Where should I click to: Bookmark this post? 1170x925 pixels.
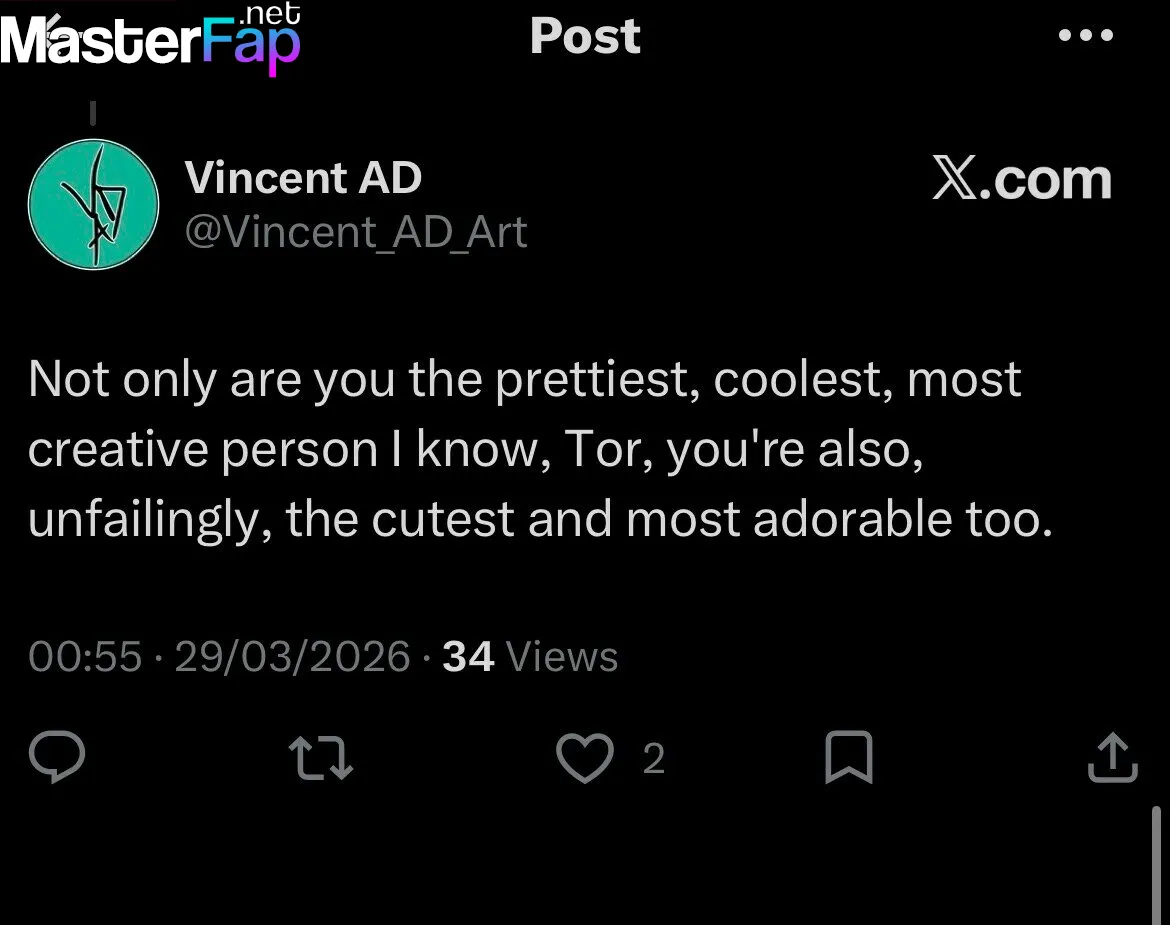[849, 759]
